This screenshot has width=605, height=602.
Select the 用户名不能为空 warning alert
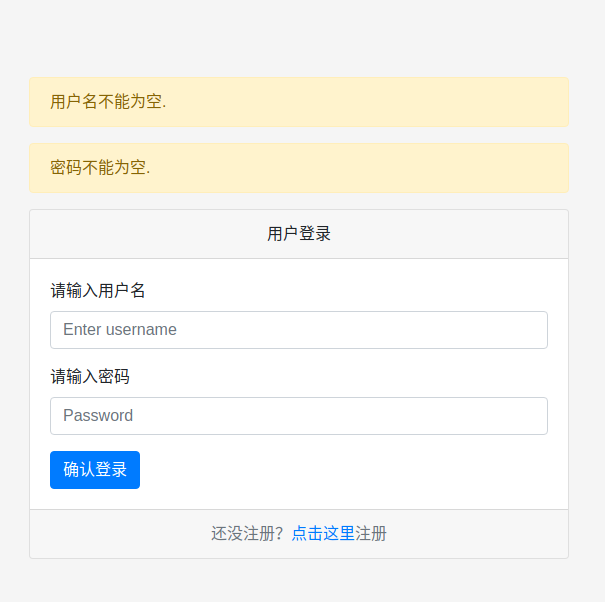299,102
